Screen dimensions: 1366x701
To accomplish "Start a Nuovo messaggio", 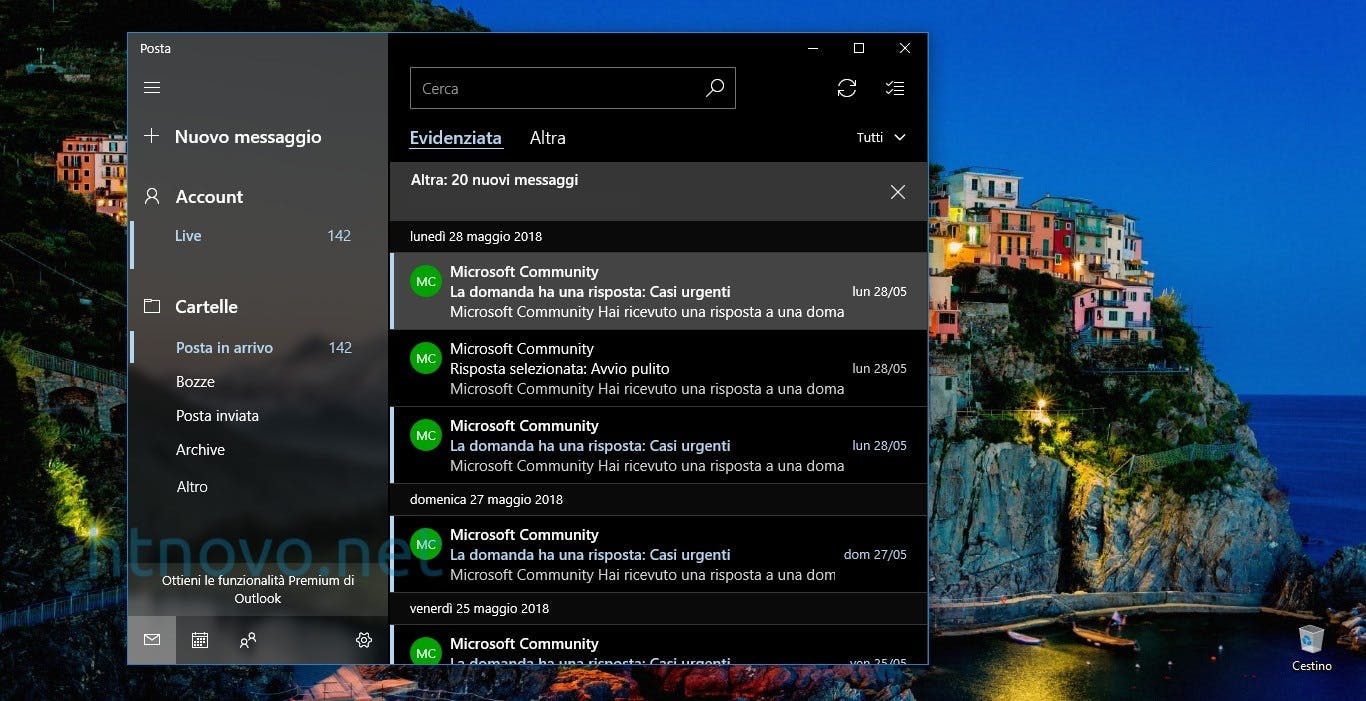I will click(247, 137).
